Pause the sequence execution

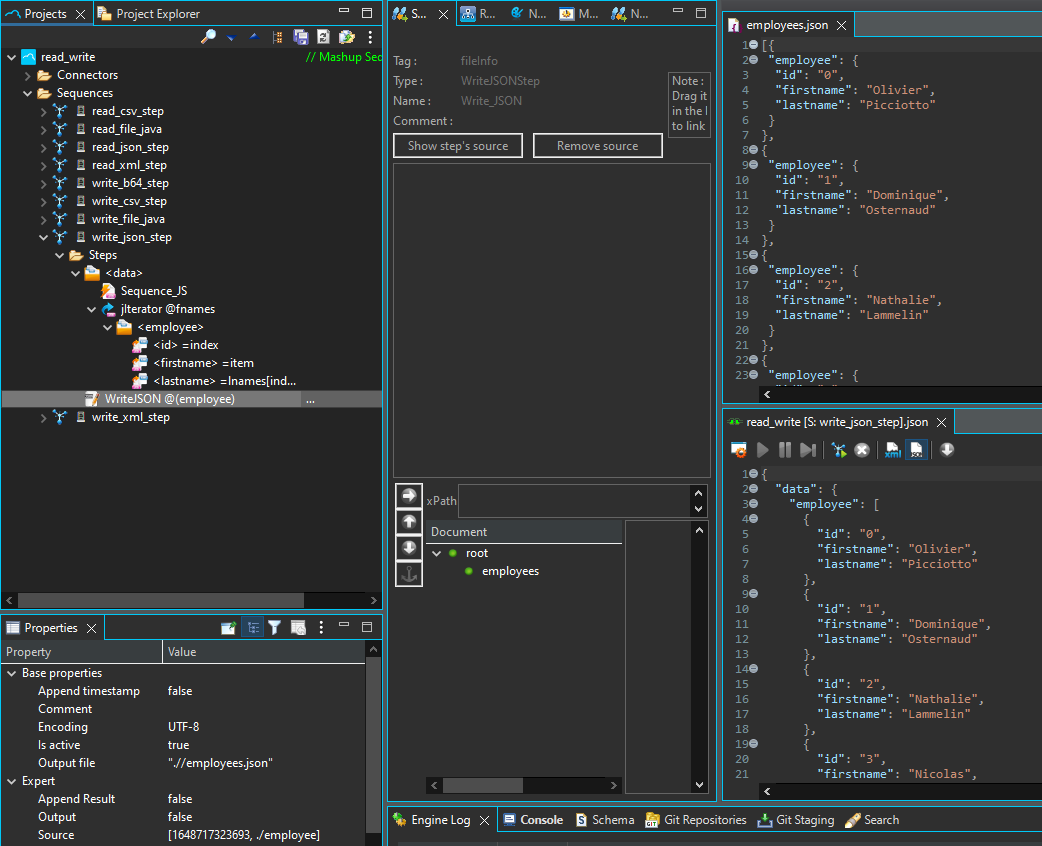(x=786, y=450)
